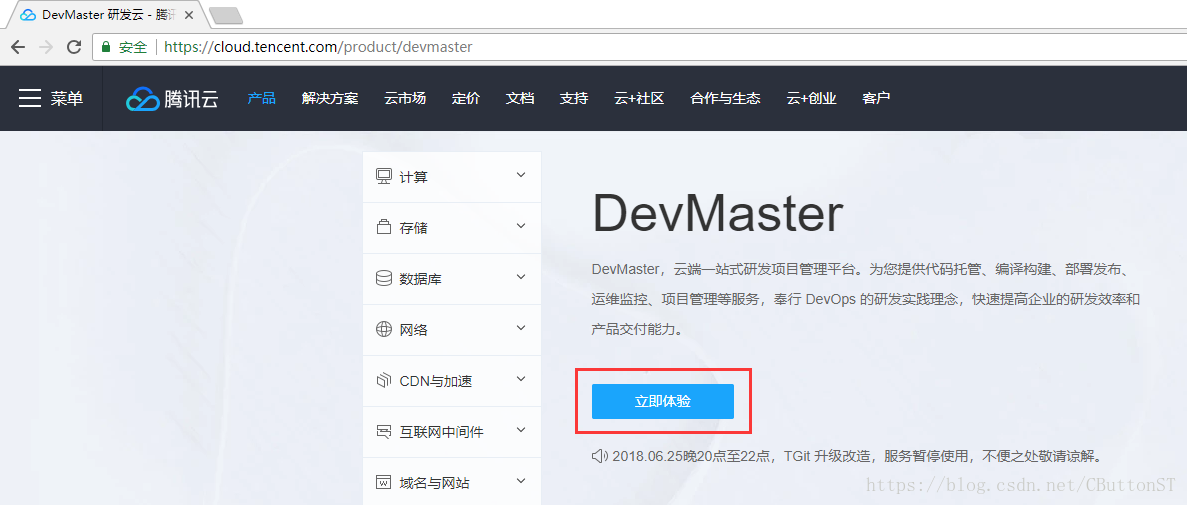Click the green secure padlock icon
The width and height of the screenshot is (1187, 505).
tap(106, 47)
